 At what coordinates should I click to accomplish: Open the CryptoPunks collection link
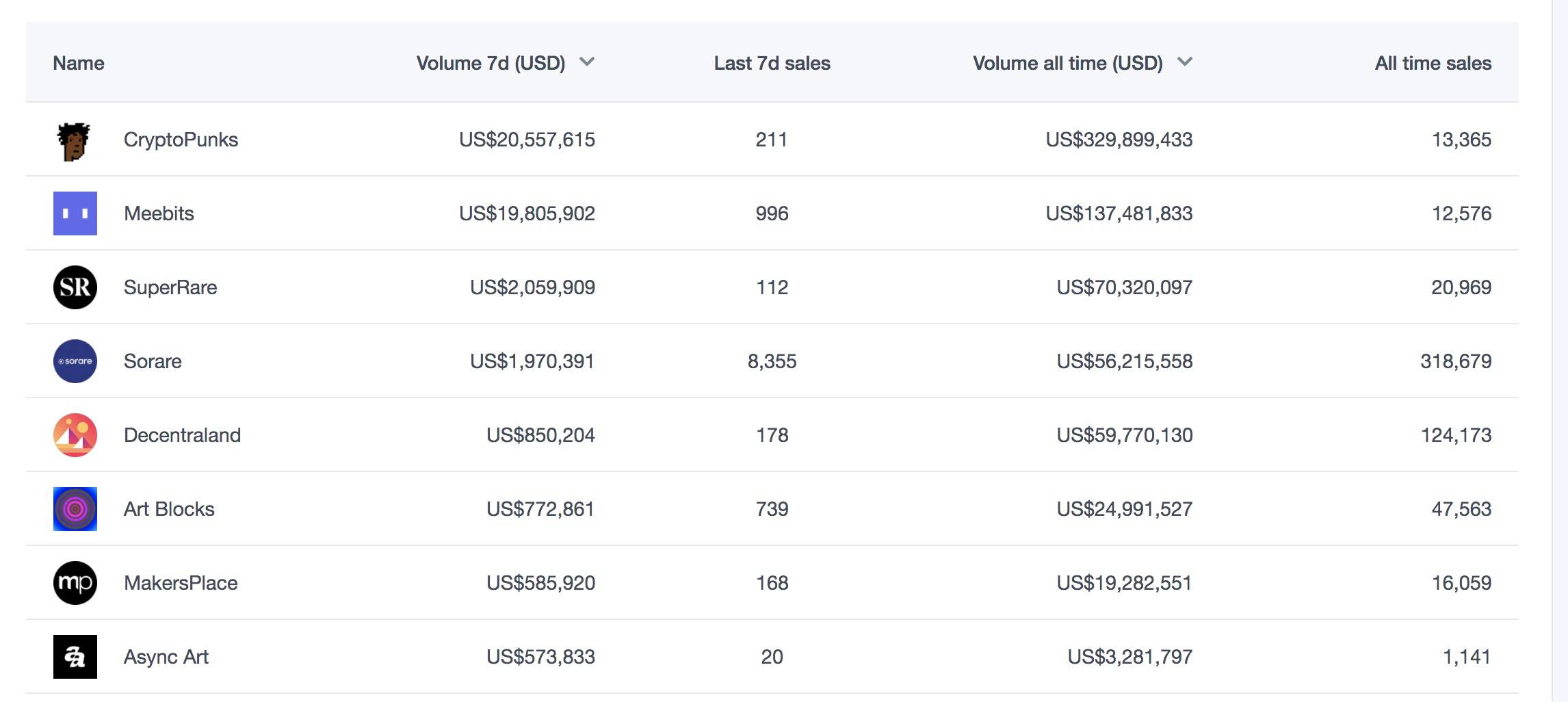point(181,140)
